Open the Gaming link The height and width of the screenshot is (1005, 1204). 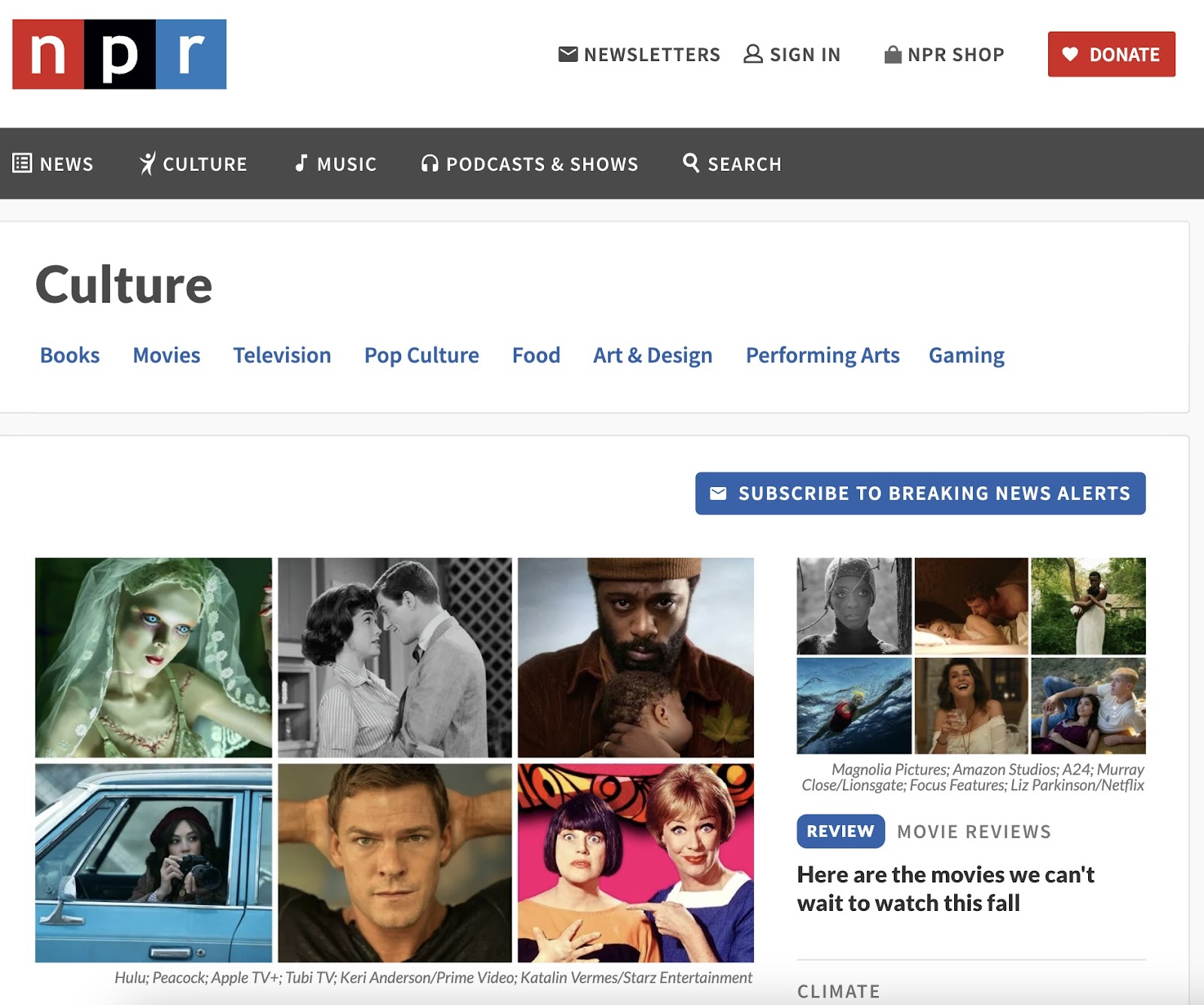967,355
